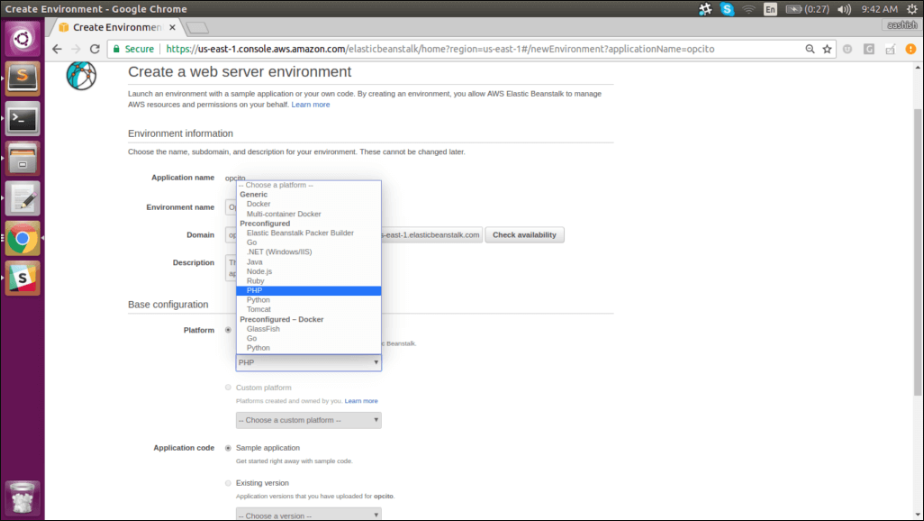Click the page vertical scrollbar
This screenshot has width=924, height=521.
click(918, 252)
